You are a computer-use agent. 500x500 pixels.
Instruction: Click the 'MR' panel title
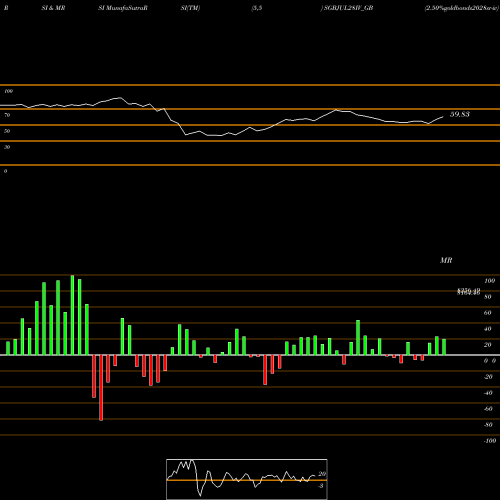[446, 260]
